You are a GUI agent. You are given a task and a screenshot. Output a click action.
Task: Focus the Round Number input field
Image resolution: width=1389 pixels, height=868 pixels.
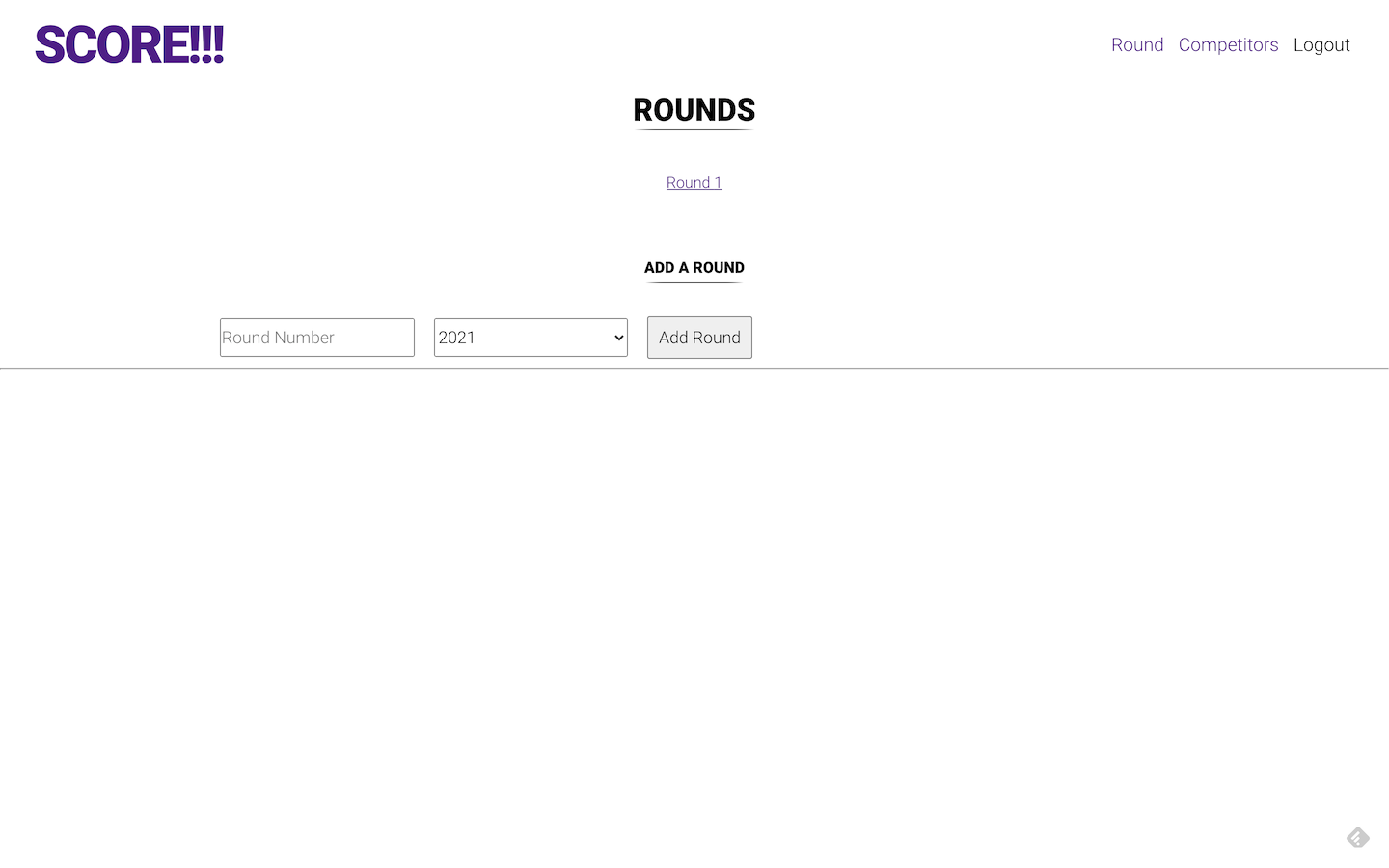(x=317, y=338)
